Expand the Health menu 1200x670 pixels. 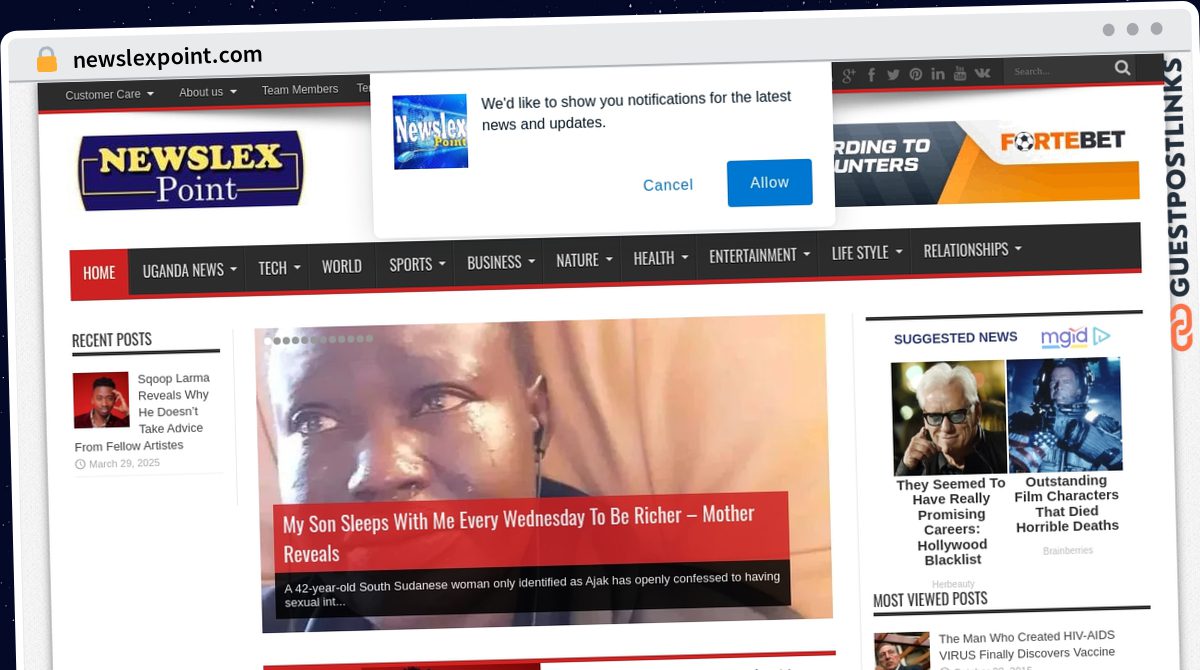click(660, 258)
